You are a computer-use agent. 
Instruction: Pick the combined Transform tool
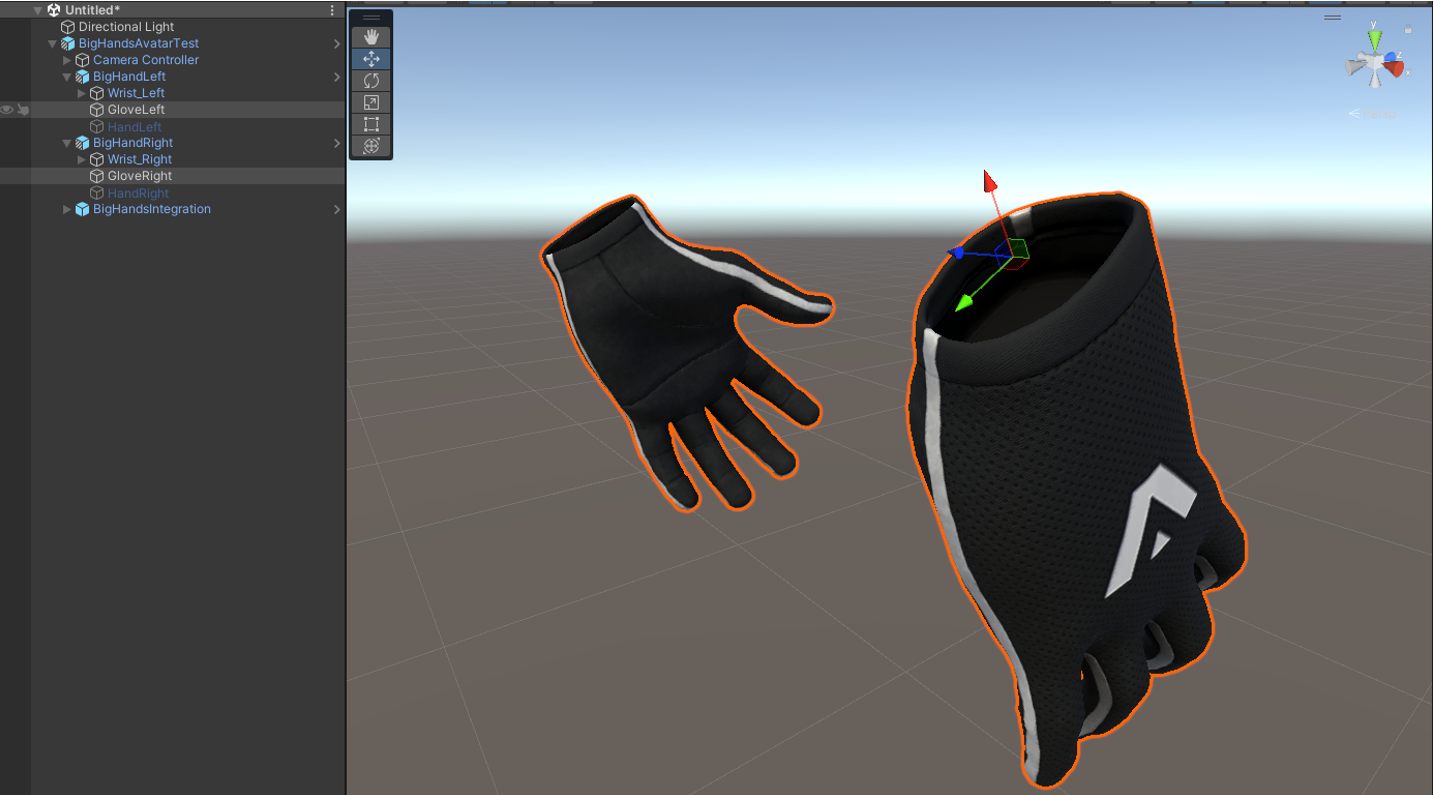[x=371, y=146]
